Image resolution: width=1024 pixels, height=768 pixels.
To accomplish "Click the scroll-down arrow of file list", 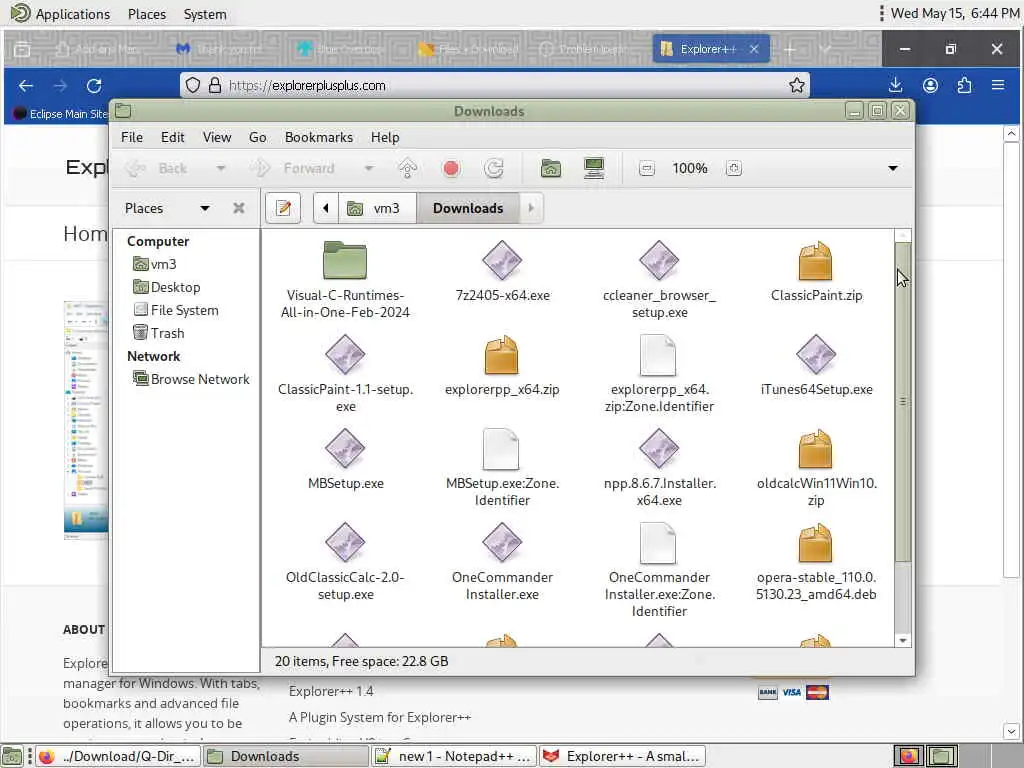I will 903,641.
